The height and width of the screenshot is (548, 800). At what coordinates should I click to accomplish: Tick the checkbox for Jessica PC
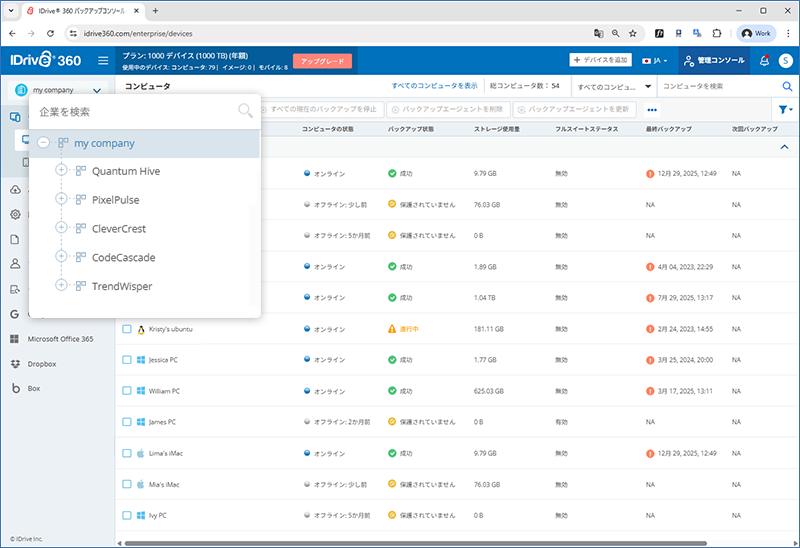[x=127, y=359]
